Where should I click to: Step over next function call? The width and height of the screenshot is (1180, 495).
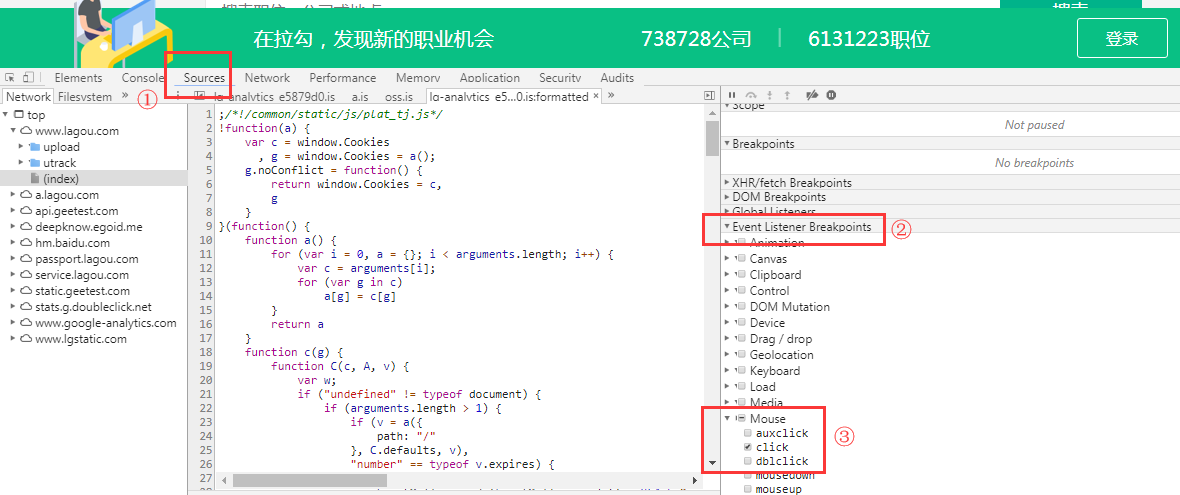click(x=750, y=96)
